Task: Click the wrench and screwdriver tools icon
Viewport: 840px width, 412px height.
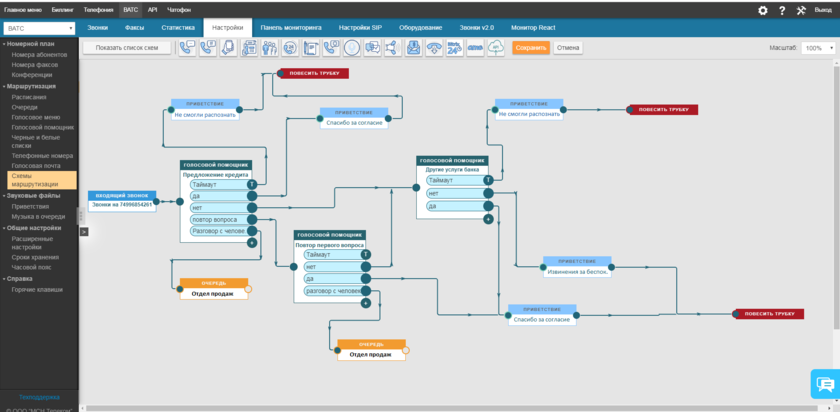Action: click(801, 10)
